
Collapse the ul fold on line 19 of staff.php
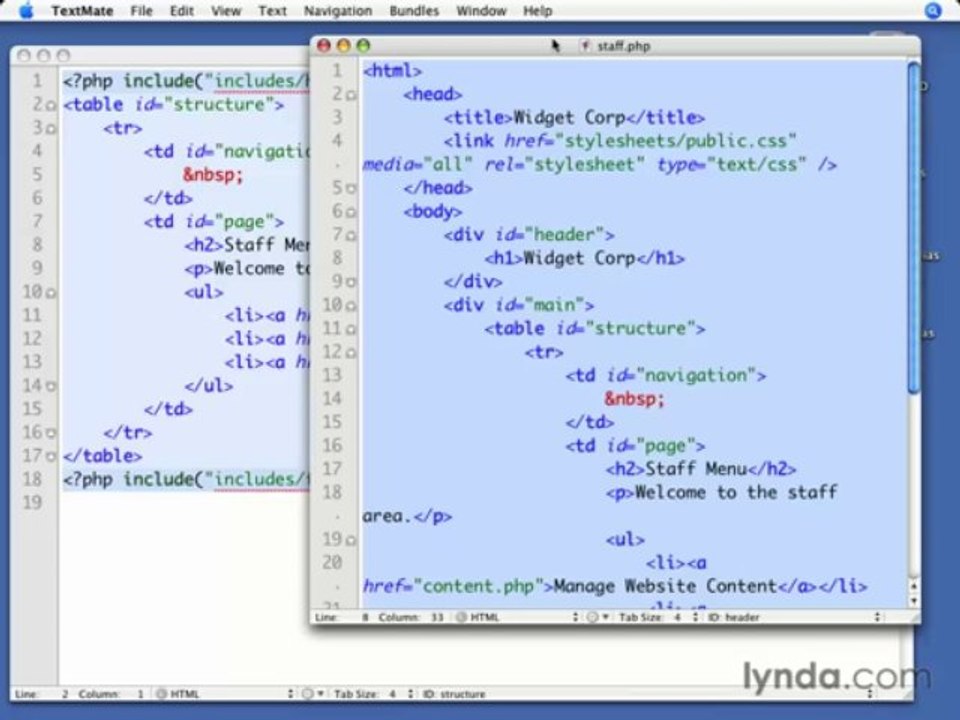click(x=351, y=540)
